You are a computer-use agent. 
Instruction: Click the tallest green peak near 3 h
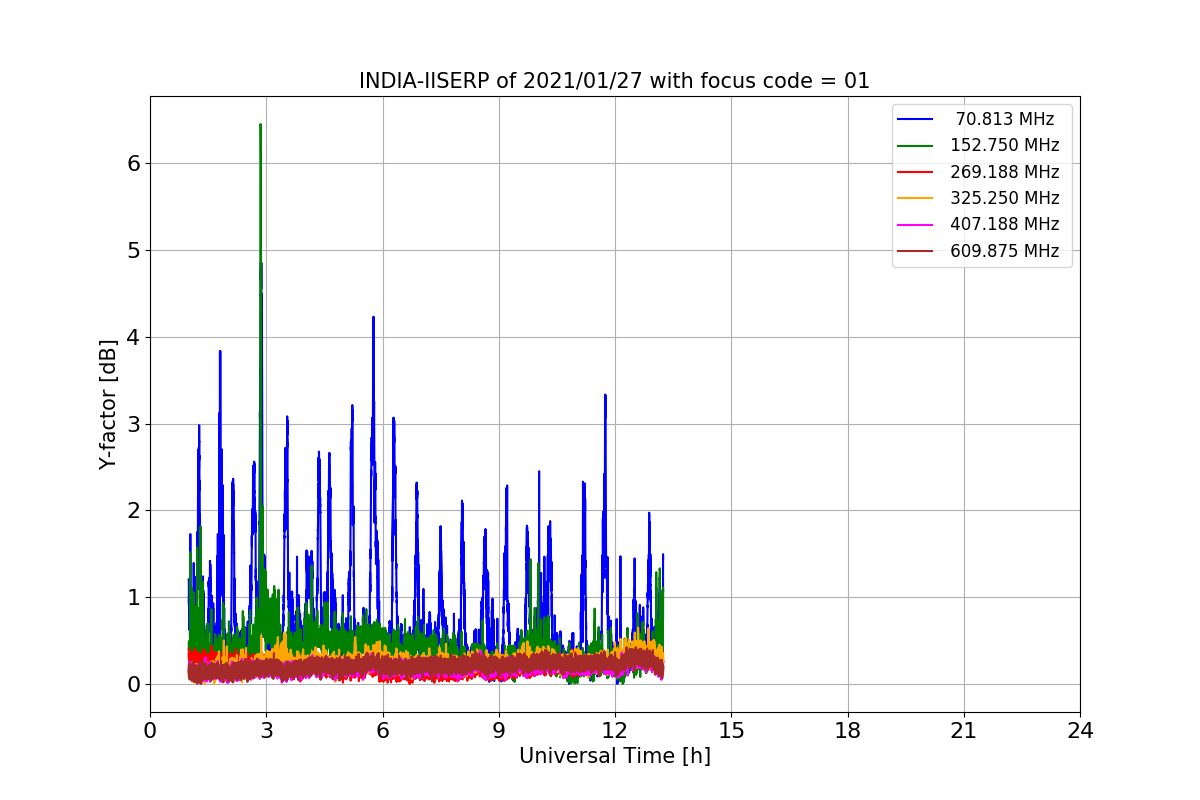click(260, 126)
